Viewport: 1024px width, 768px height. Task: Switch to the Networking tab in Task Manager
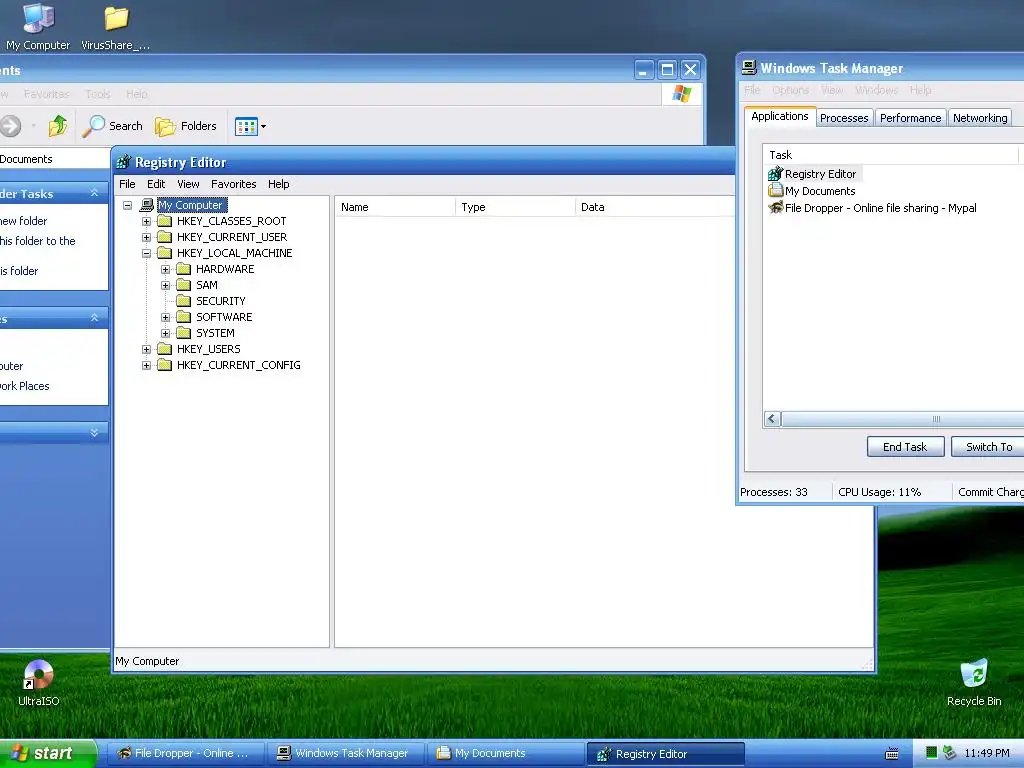pos(980,118)
